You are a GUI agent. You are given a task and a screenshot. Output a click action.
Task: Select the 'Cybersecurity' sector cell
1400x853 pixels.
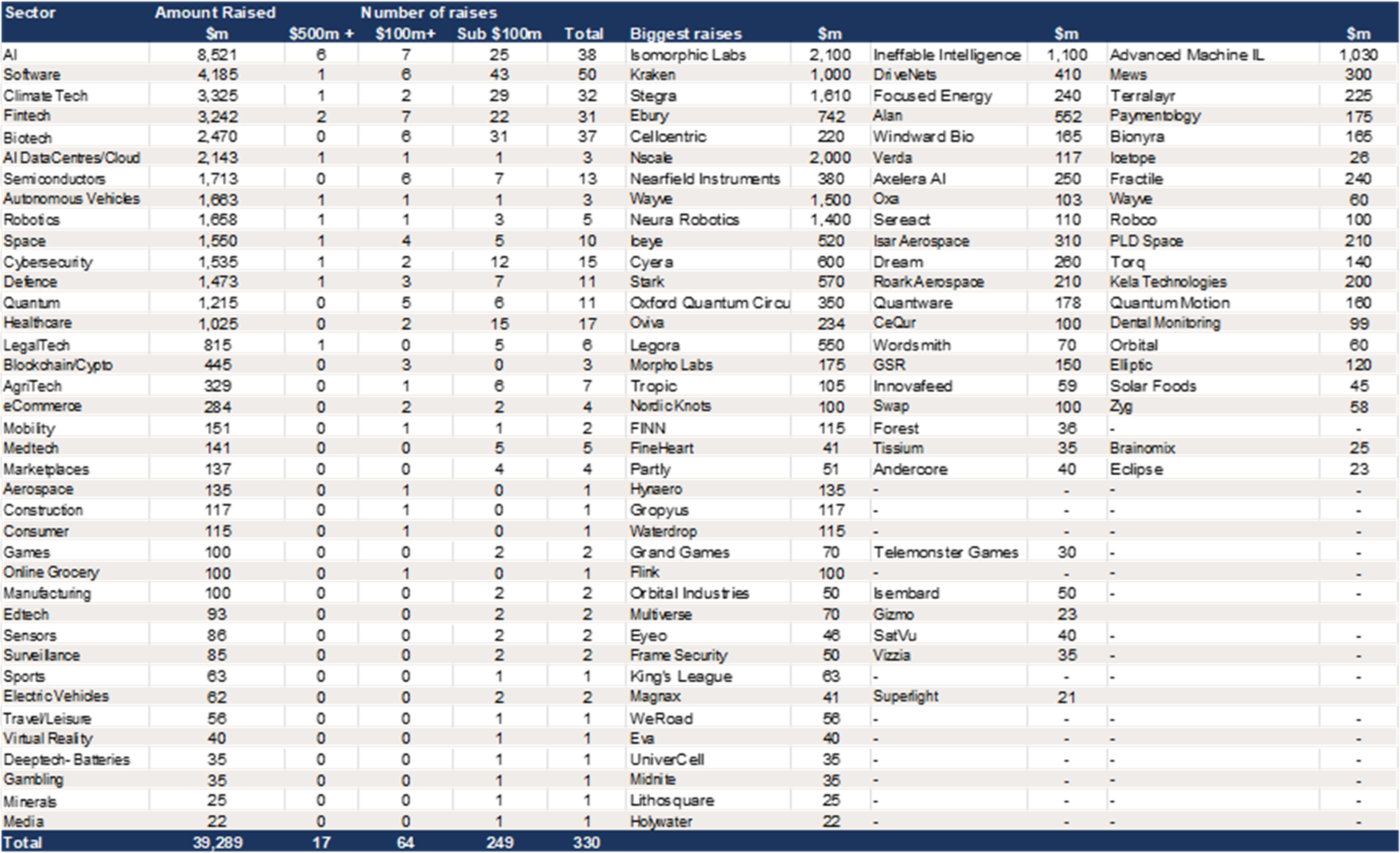pyautogui.click(x=48, y=262)
